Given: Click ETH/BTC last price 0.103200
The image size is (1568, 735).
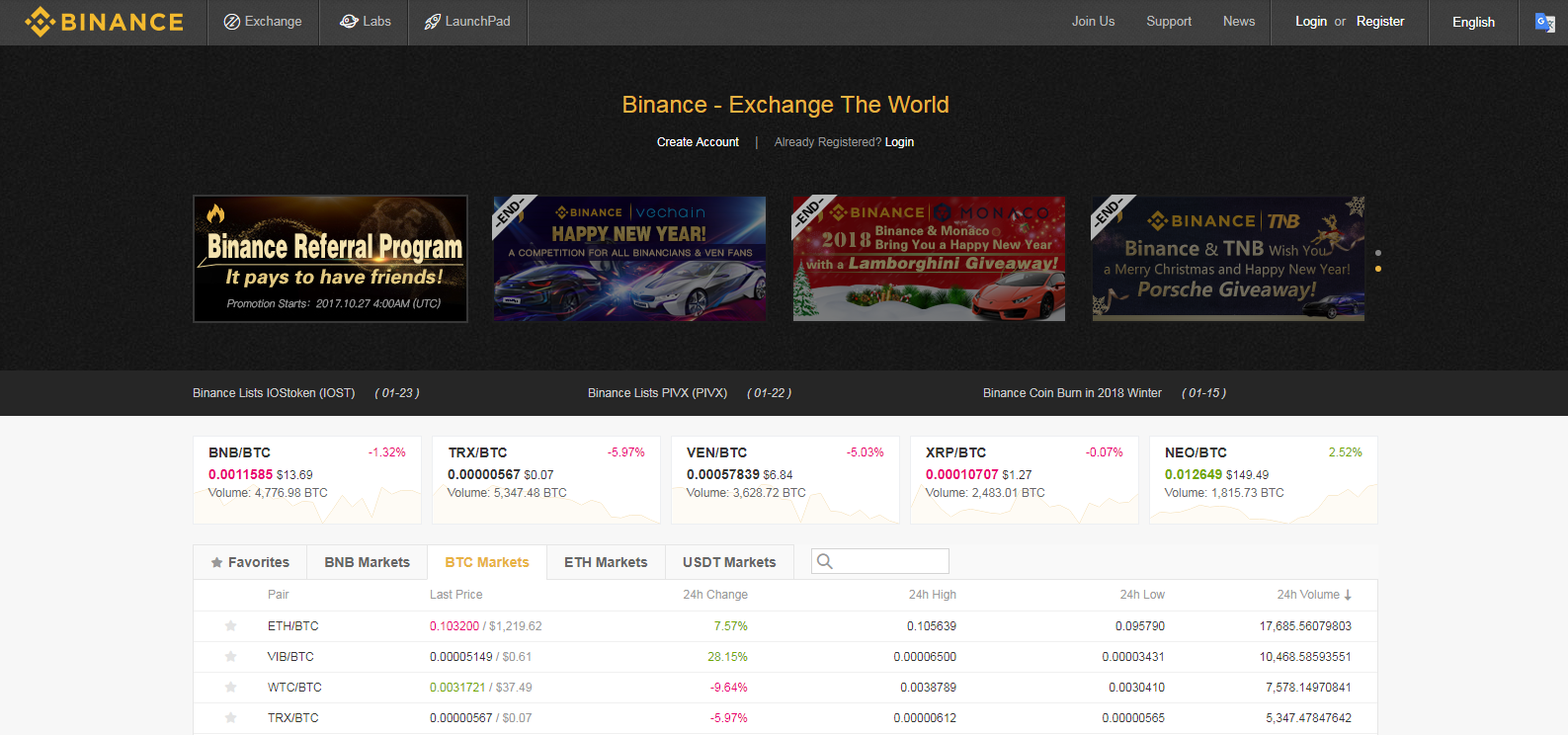Looking at the screenshot, I should pyautogui.click(x=454, y=626).
